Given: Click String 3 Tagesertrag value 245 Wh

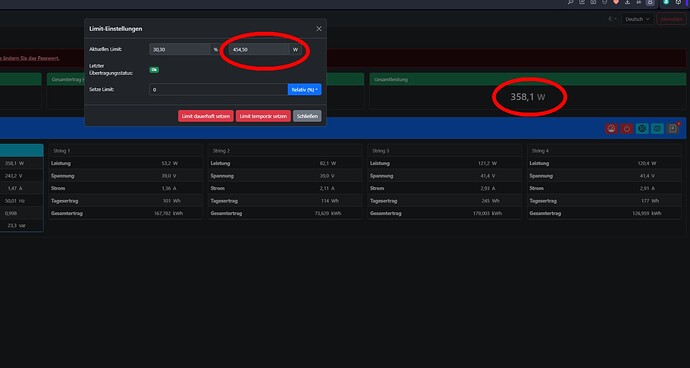Looking at the screenshot, I should [x=490, y=201].
